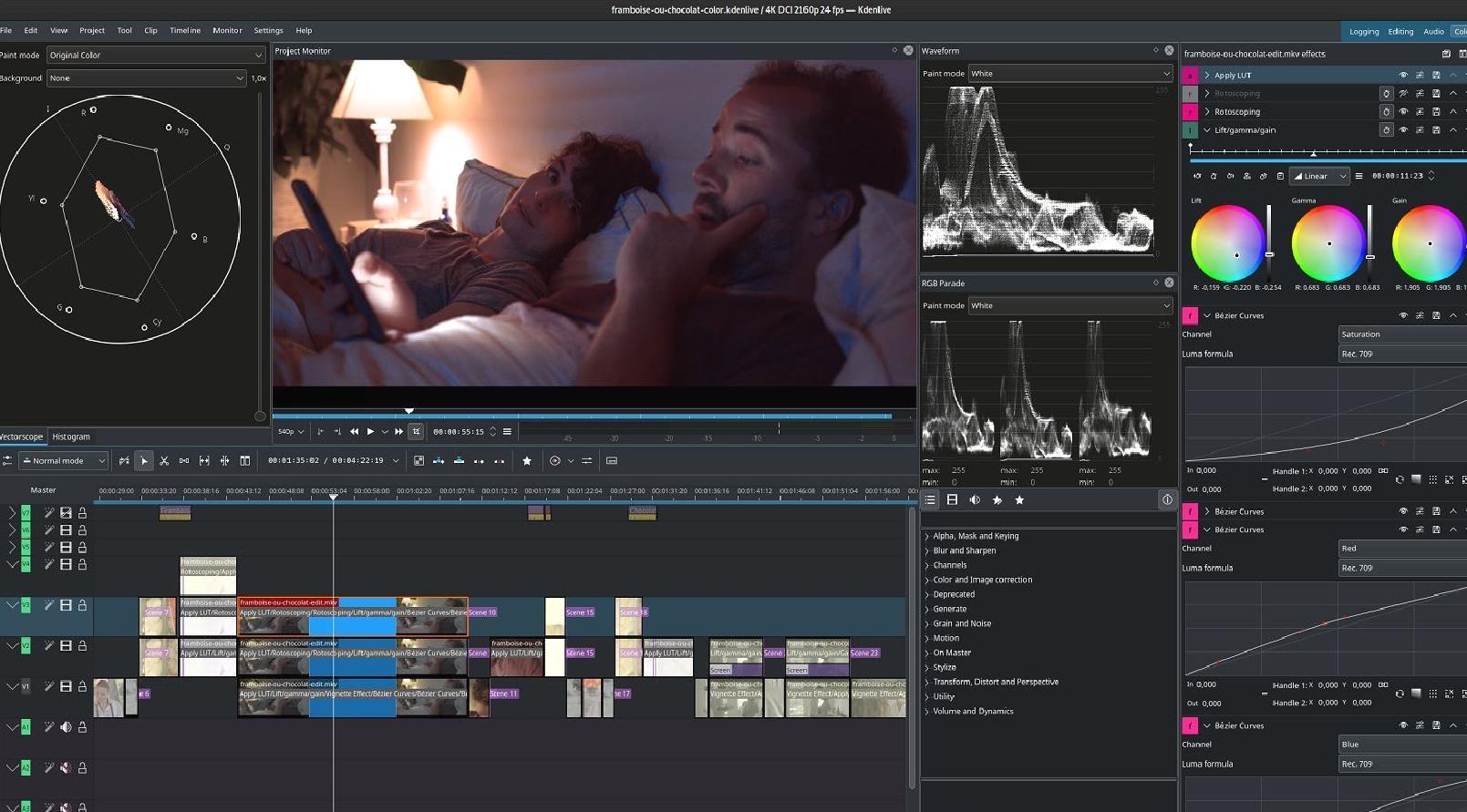Select the ripple tool in timeline toolbar
This screenshot has width=1467, height=812.
point(224,461)
